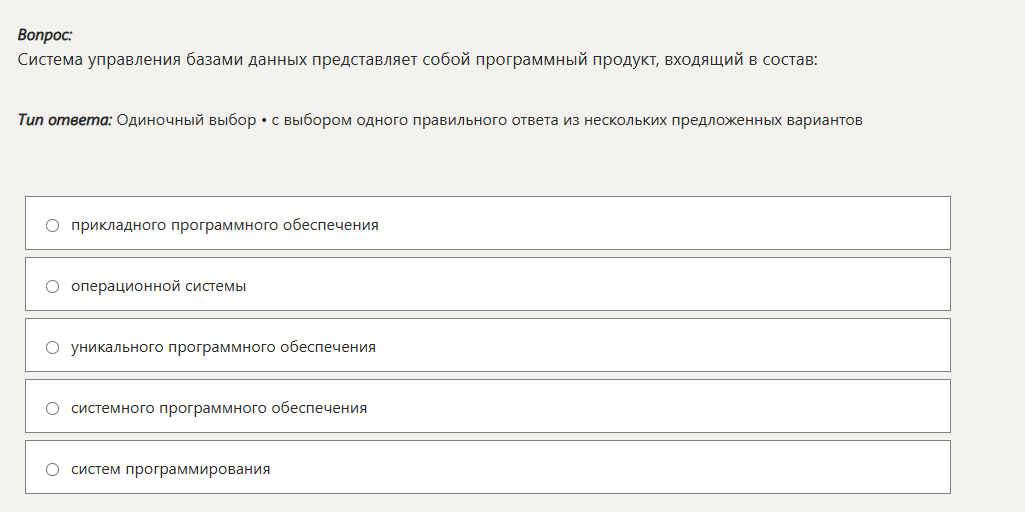Image resolution: width=1025 pixels, height=512 pixels.
Task: Select radio button for 'уникального программного обеспечения'
Action: (53, 347)
